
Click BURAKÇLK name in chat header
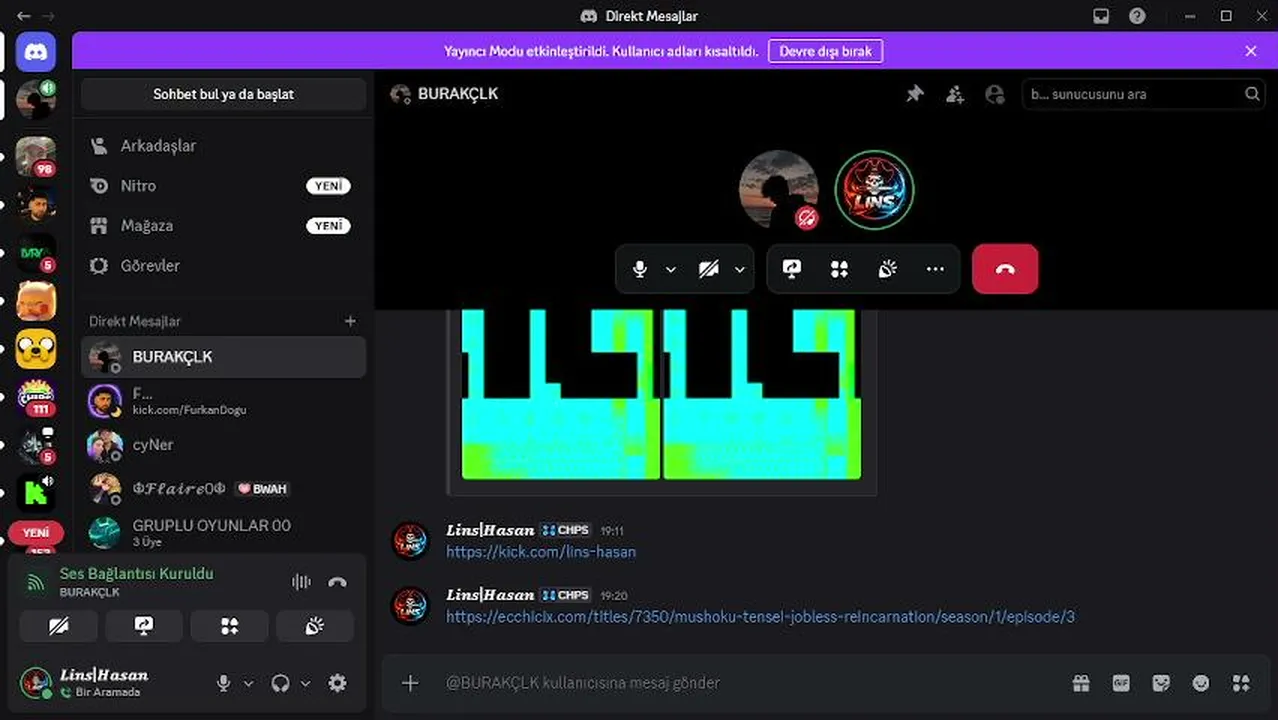(458, 94)
